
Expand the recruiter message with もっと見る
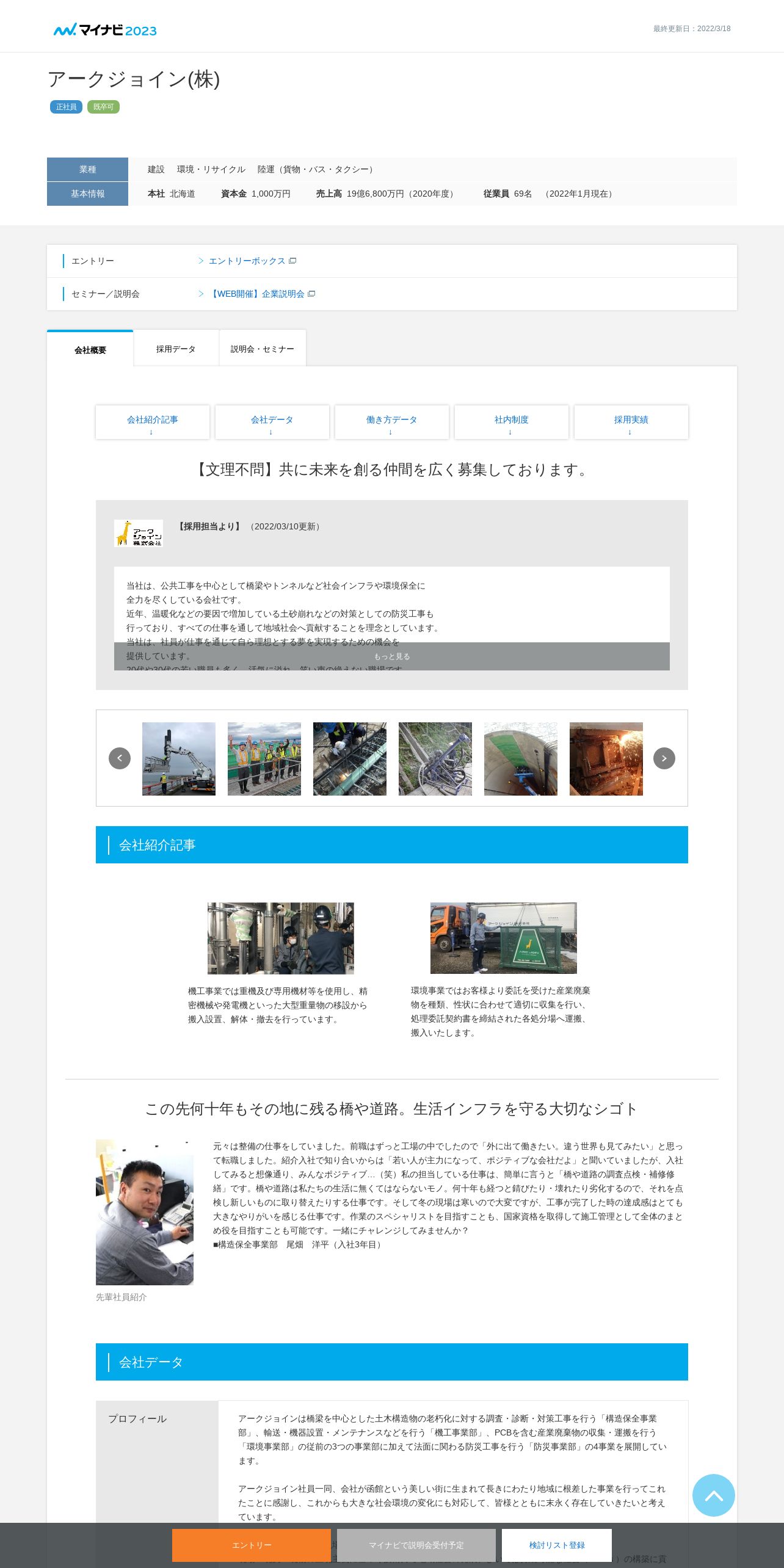pos(392,656)
